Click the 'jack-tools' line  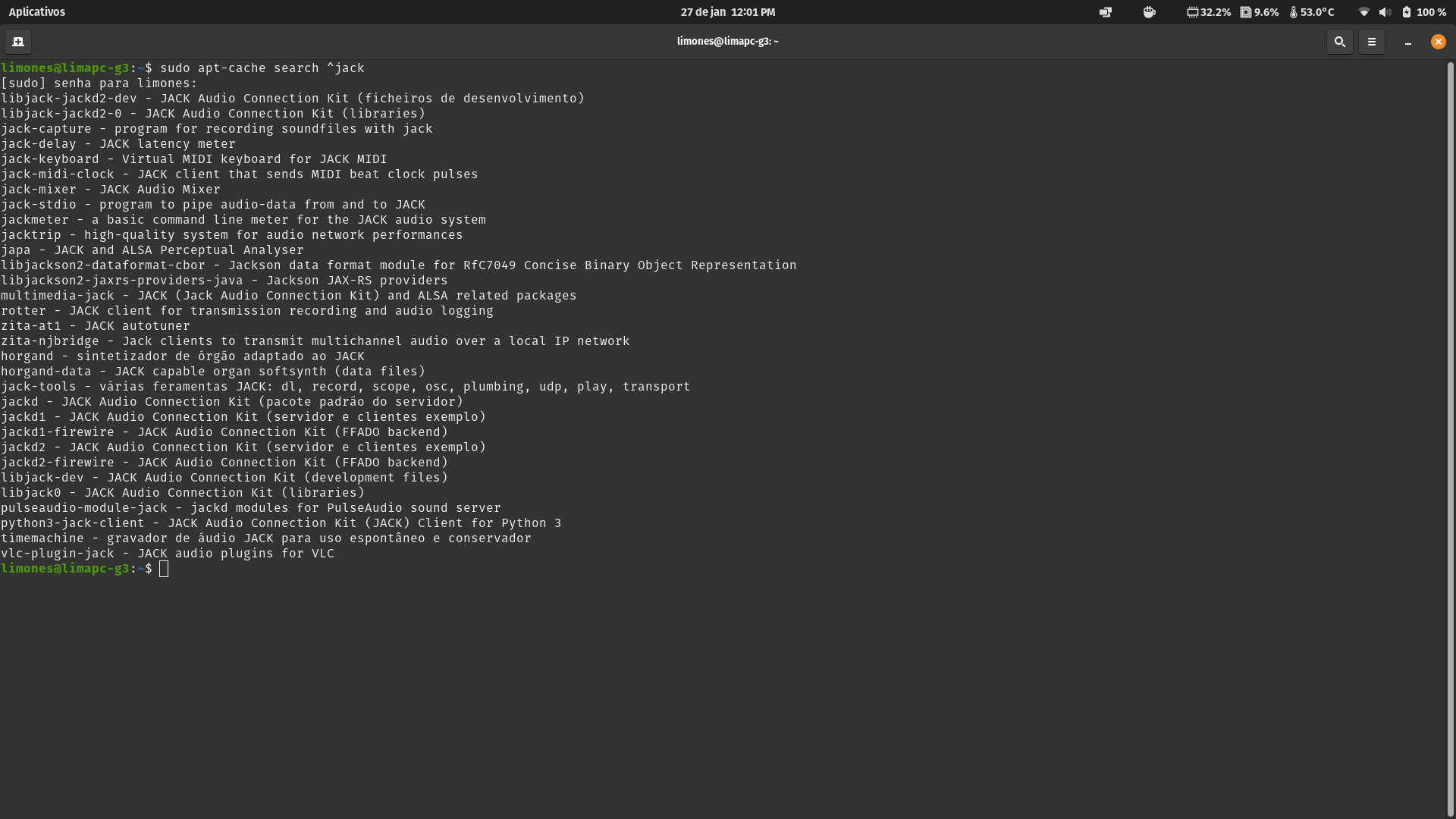coord(346,387)
